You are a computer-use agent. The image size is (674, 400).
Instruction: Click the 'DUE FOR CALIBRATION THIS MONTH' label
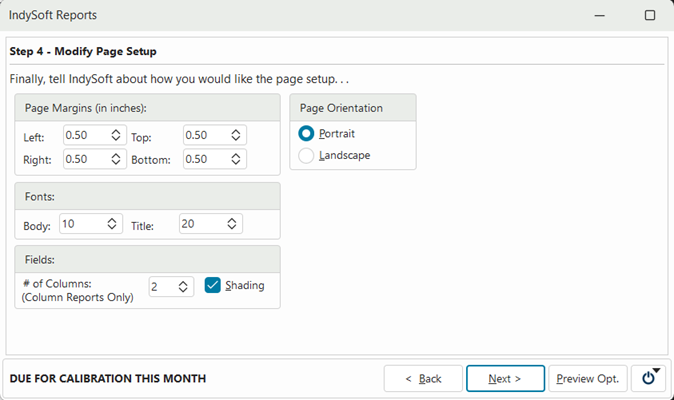[x=108, y=379]
